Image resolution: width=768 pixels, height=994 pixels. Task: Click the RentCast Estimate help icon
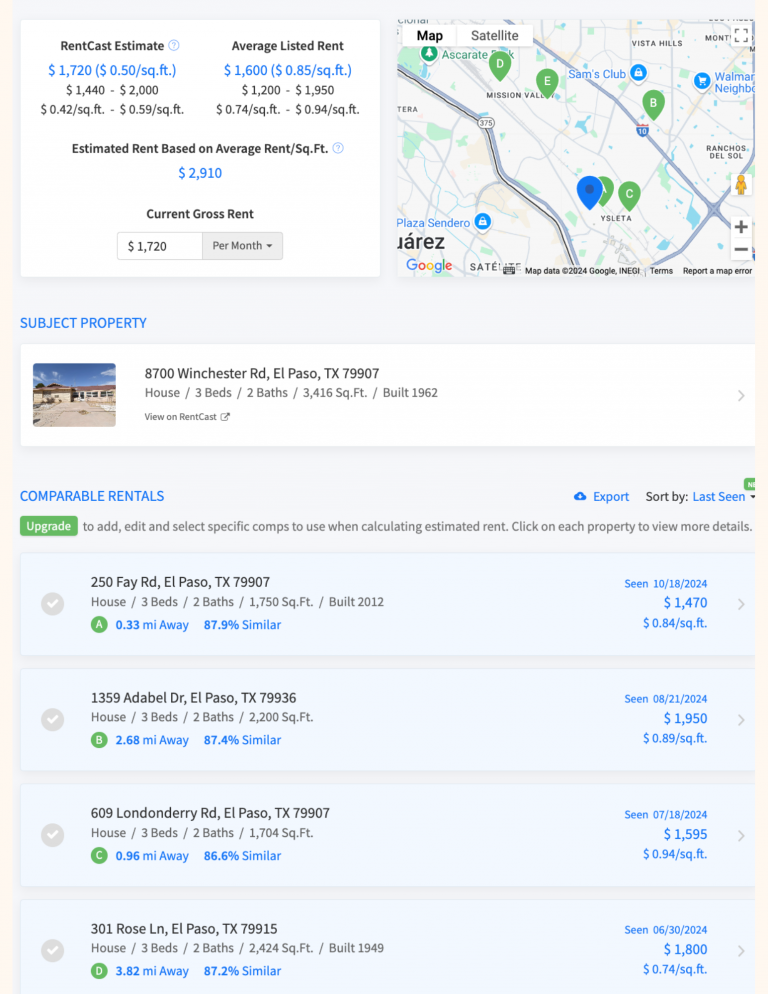pos(174,45)
